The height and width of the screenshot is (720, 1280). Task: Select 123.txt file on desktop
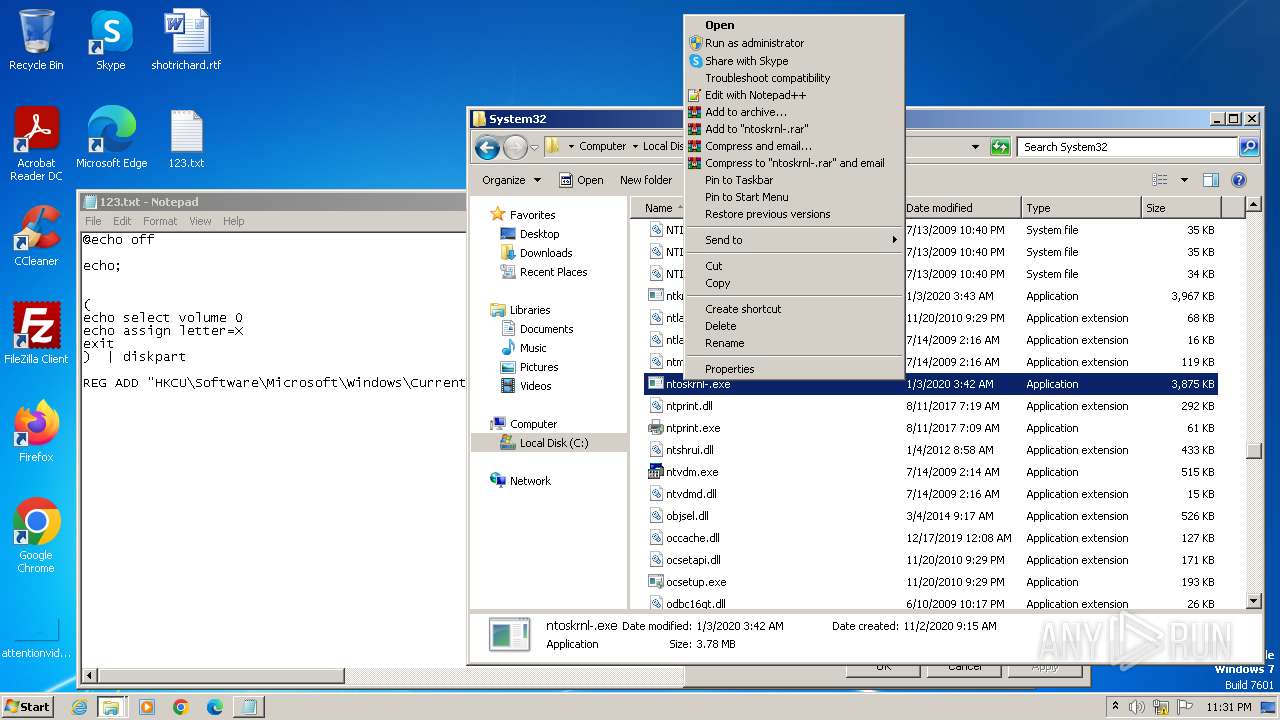click(x=186, y=138)
